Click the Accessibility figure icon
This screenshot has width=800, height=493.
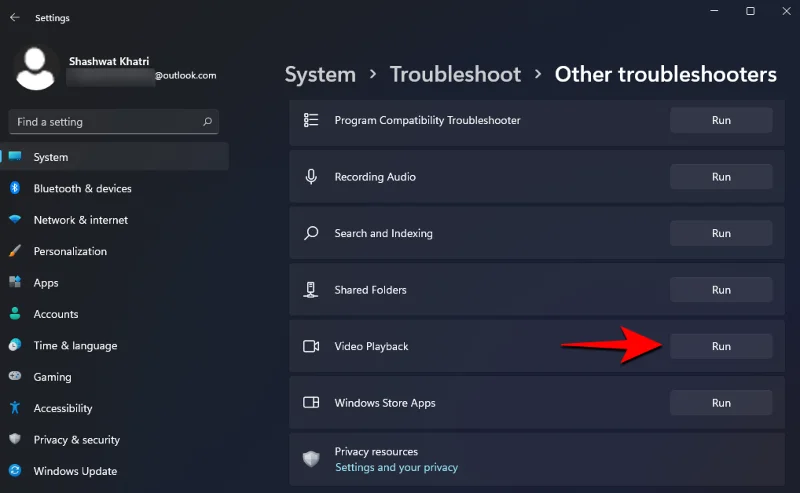pyautogui.click(x=15, y=407)
